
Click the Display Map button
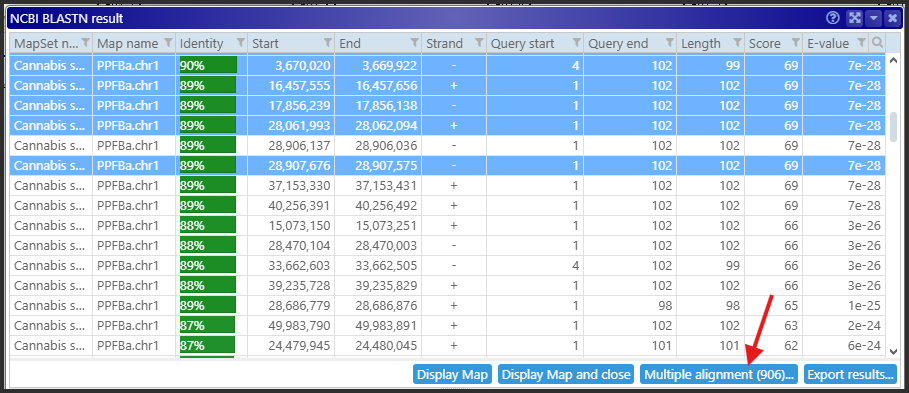click(x=453, y=374)
